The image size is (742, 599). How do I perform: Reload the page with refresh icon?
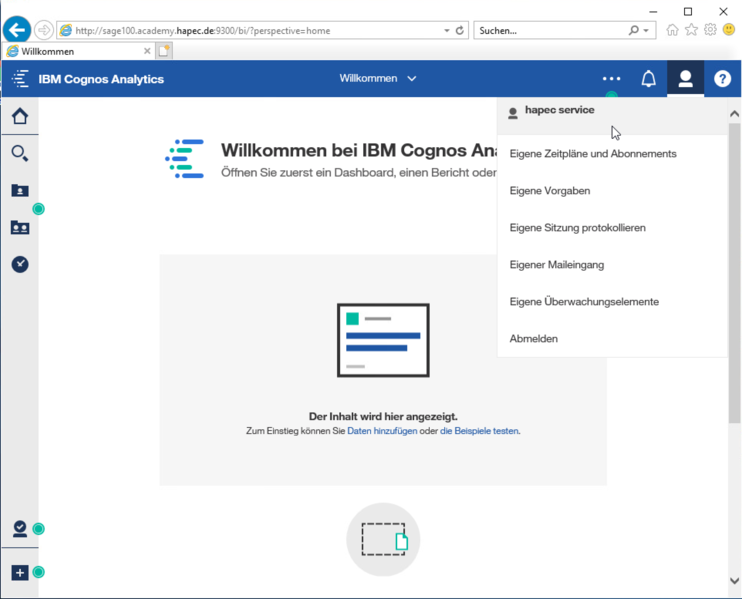coord(459,30)
